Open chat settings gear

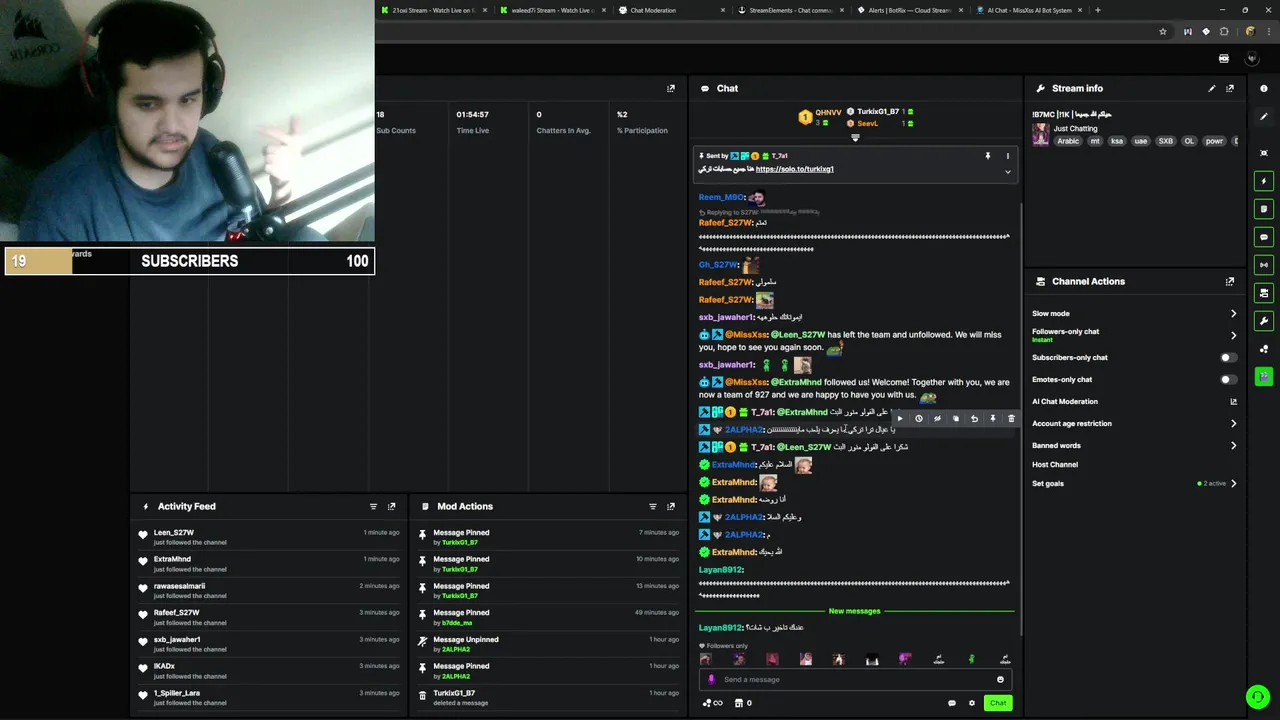point(971,703)
